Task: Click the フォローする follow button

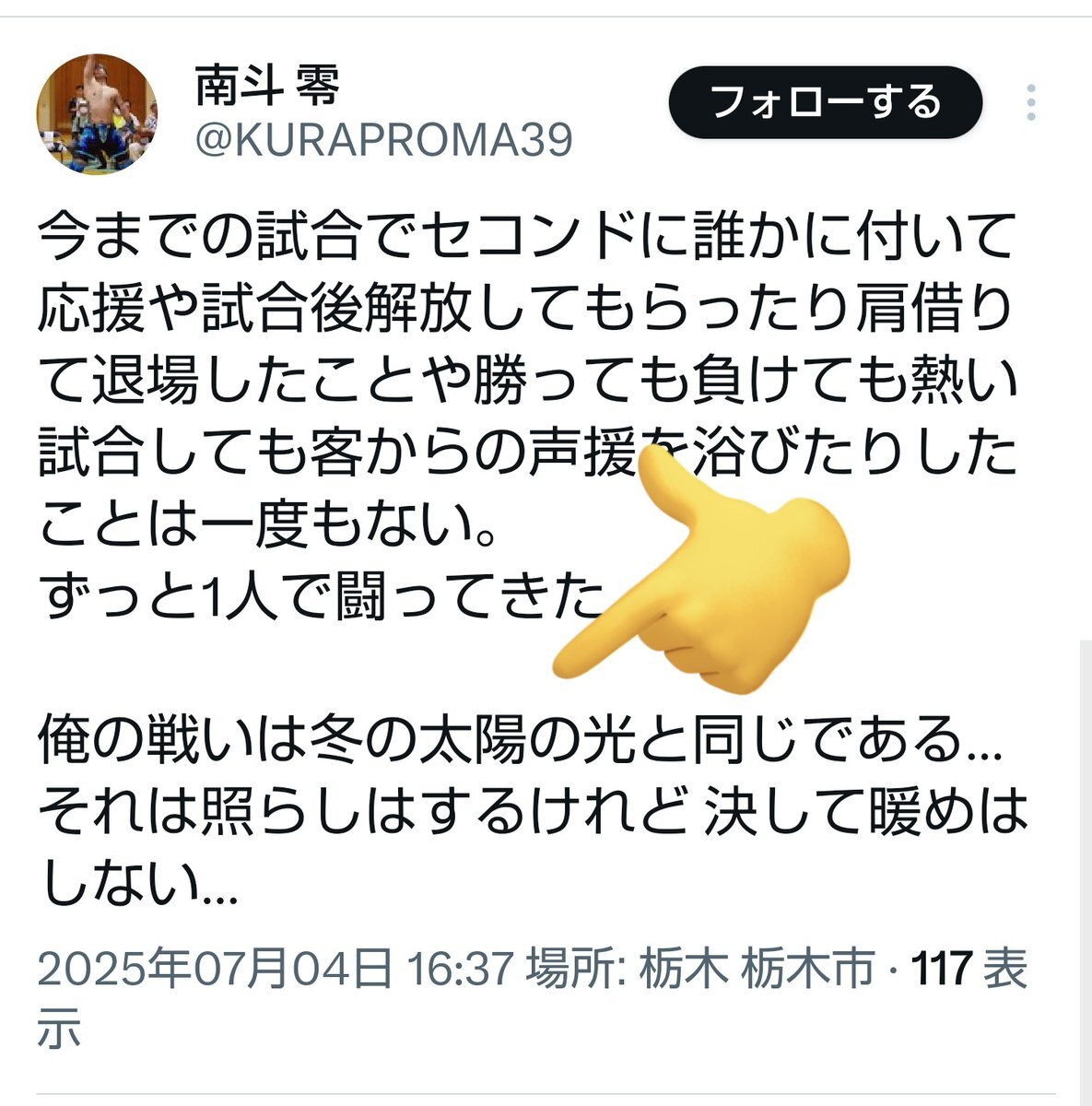Action: 826,102
